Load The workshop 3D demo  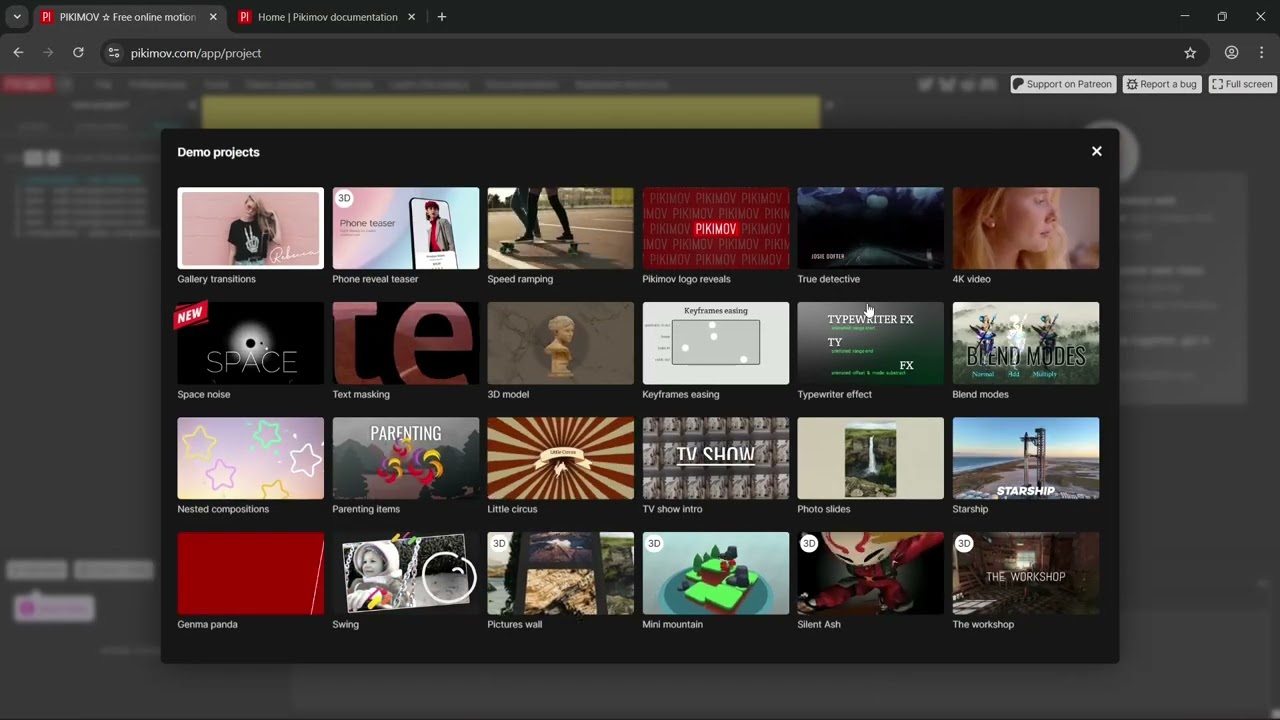pyautogui.click(x=1025, y=573)
